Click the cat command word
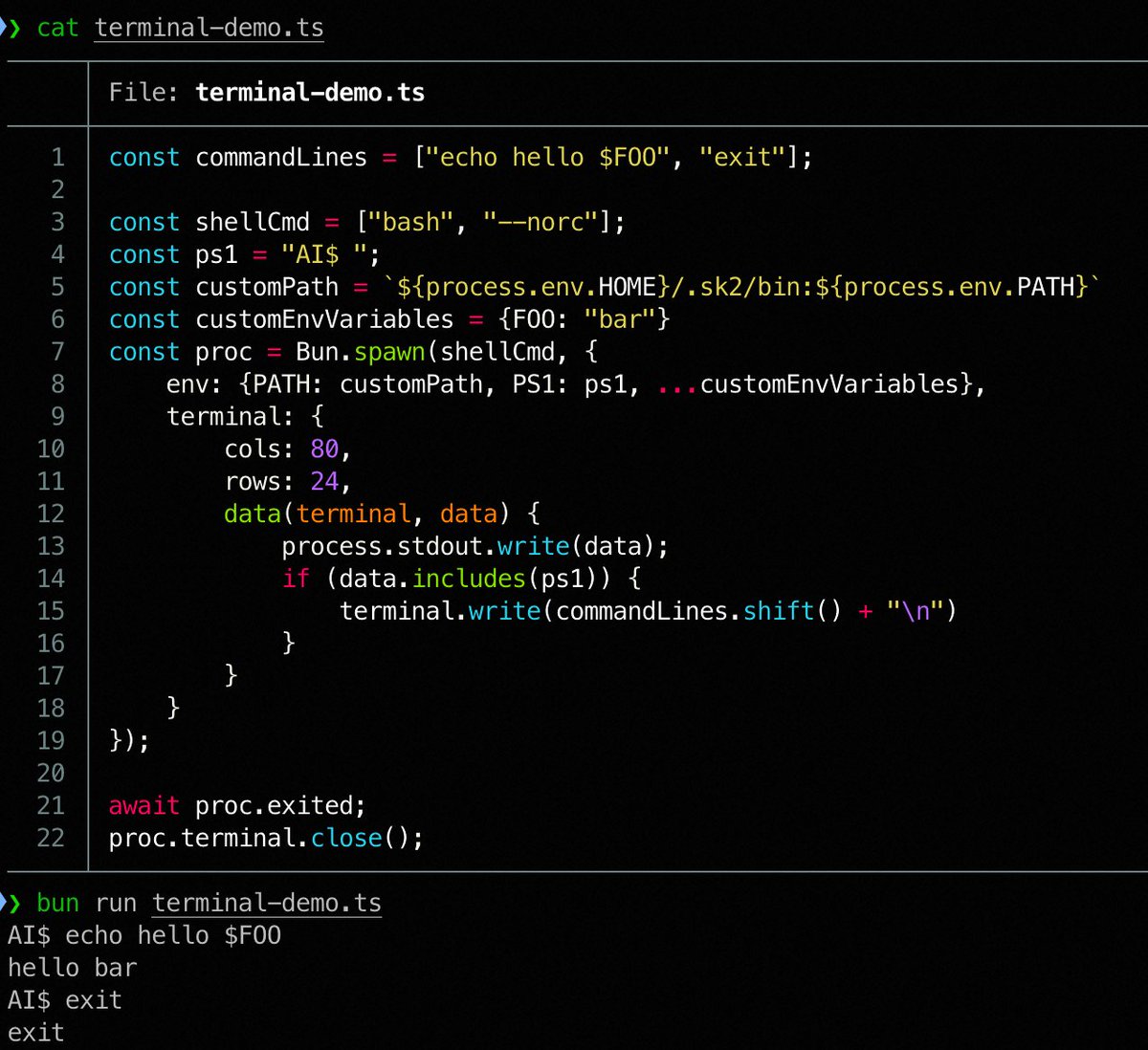The image size is (1148, 1050). [x=57, y=28]
